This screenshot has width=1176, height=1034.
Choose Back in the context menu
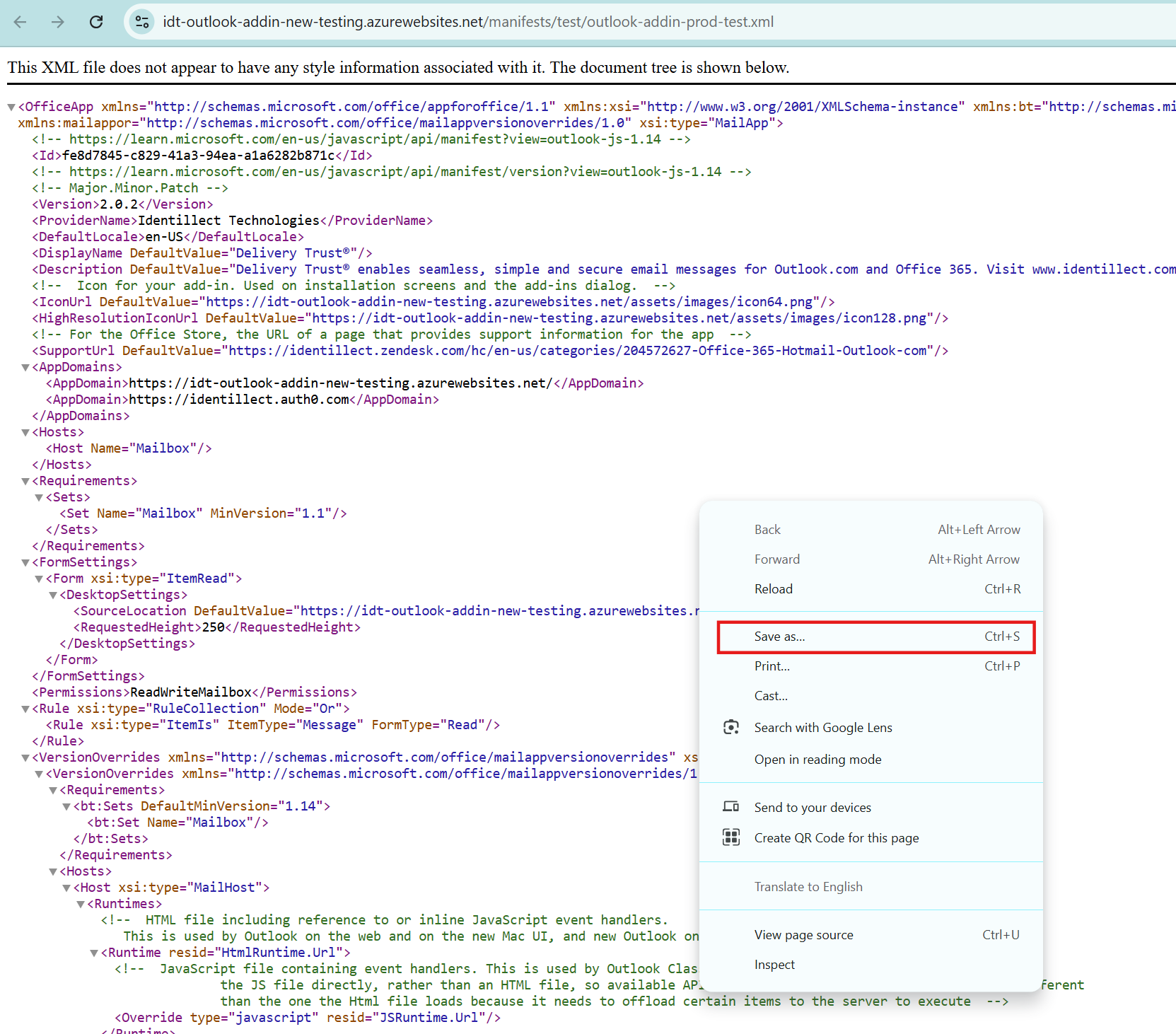[871, 530]
